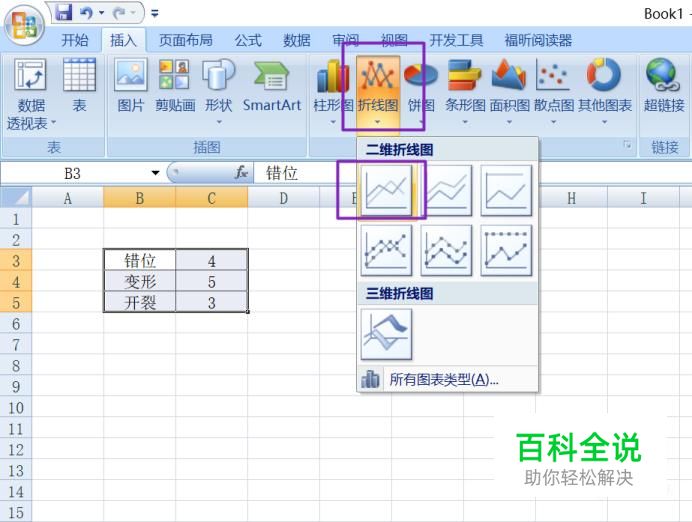Image resolution: width=692 pixels, height=522 pixels.
Task: Click the Name Box showing B3
Action: tap(74, 173)
